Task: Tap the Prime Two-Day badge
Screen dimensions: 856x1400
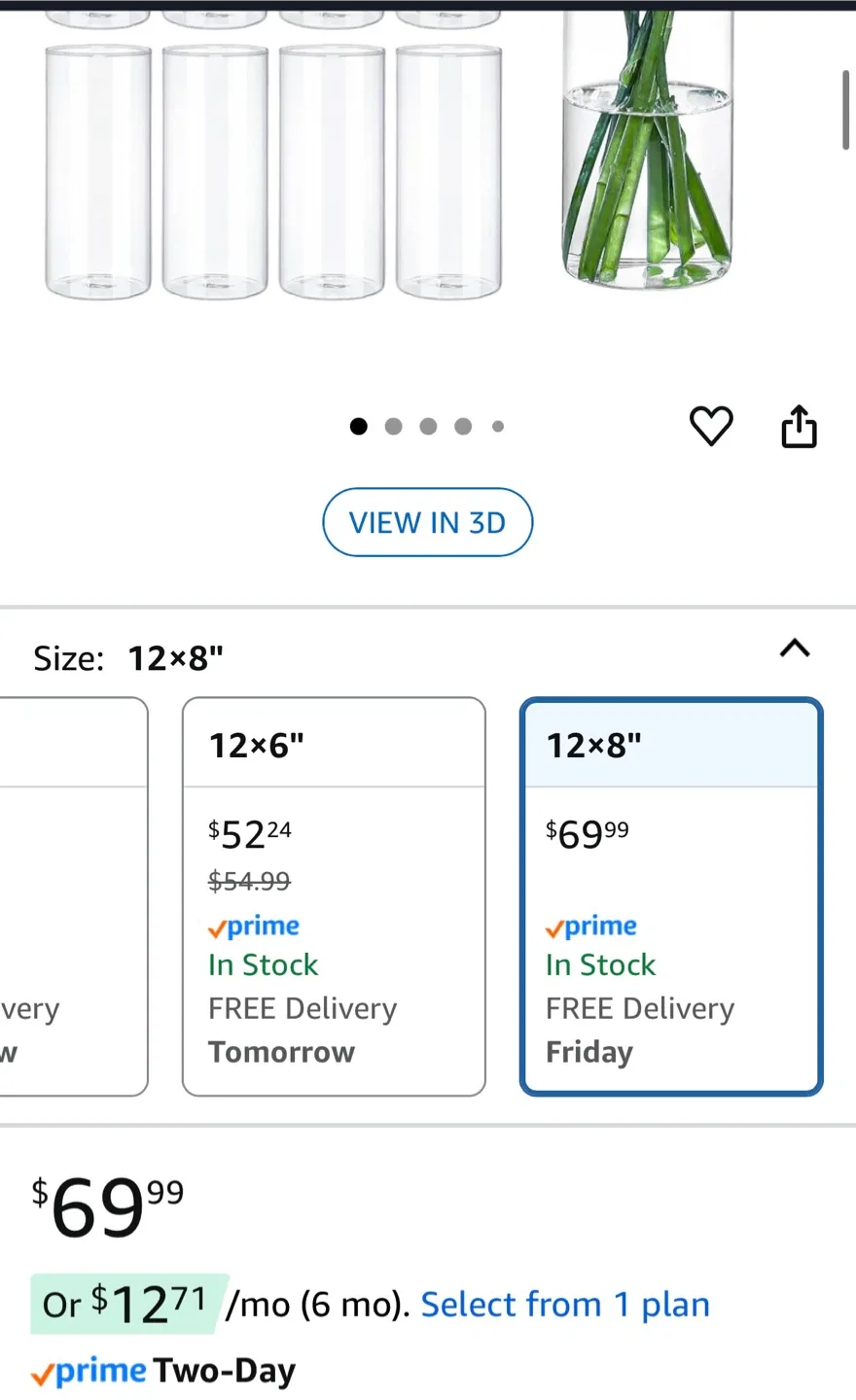Action: [163, 1372]
